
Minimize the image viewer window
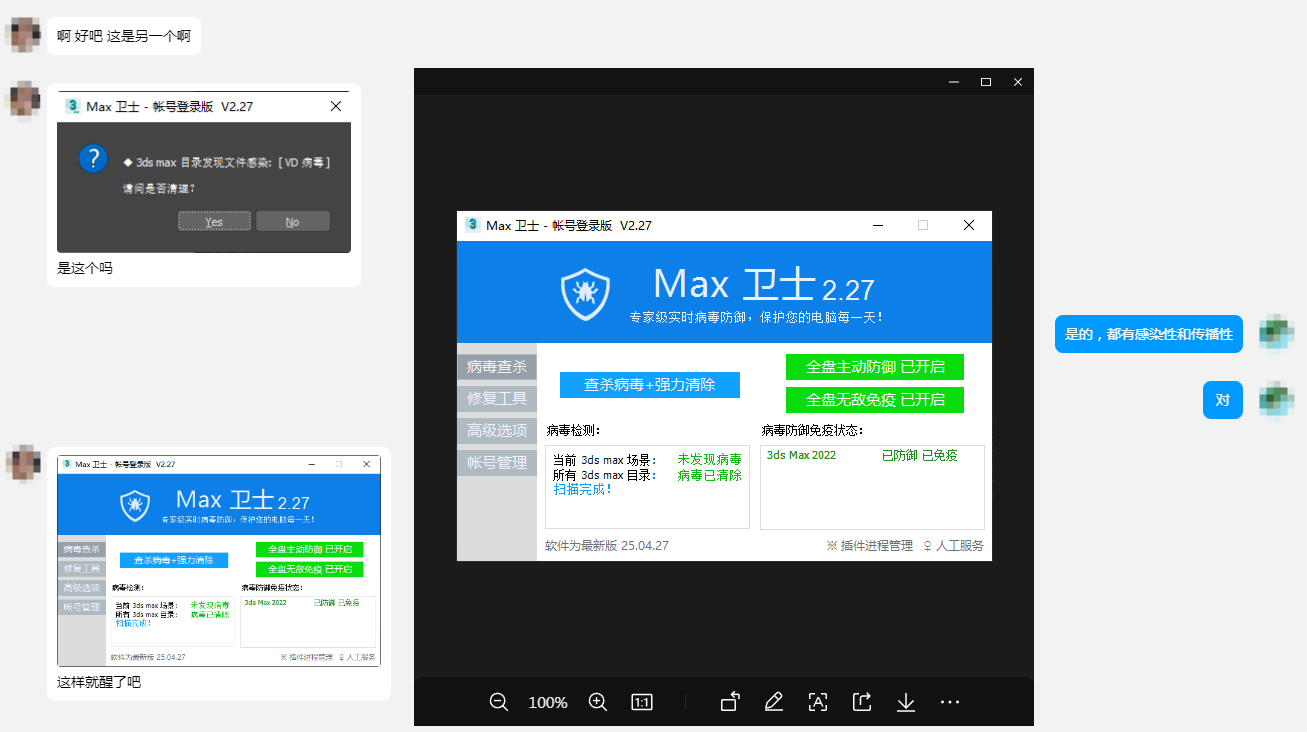(x=954, y=82)
